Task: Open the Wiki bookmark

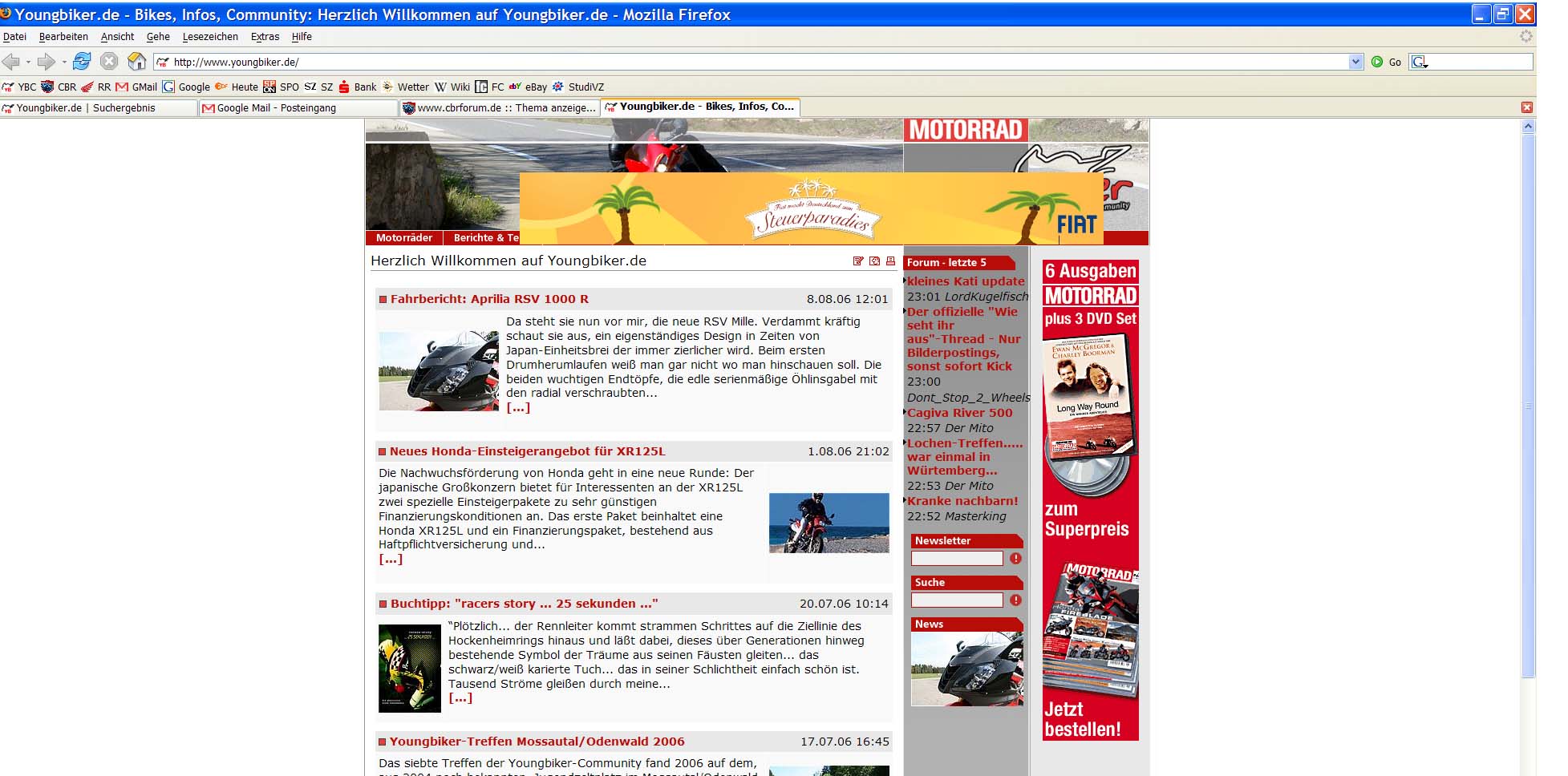Action: click(452, 87)
